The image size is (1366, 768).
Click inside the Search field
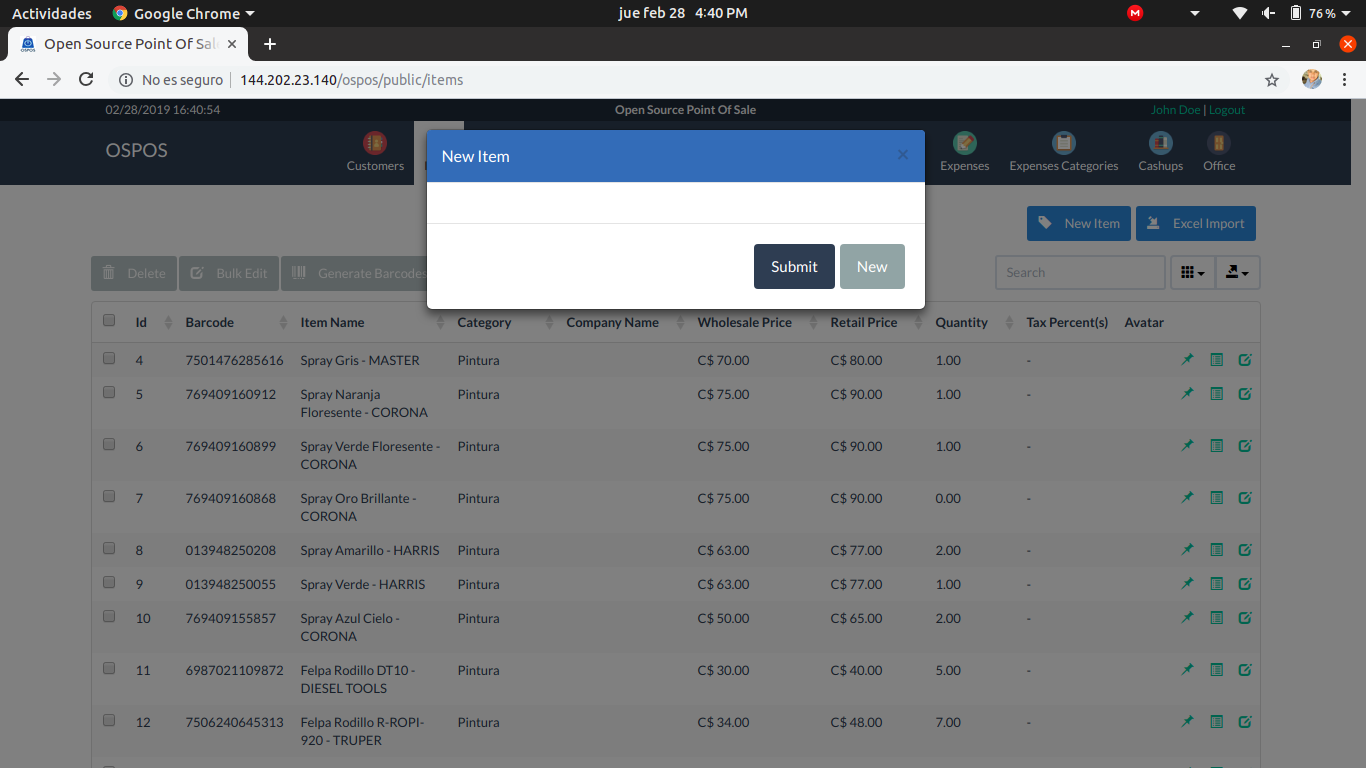coord(1079,272)
